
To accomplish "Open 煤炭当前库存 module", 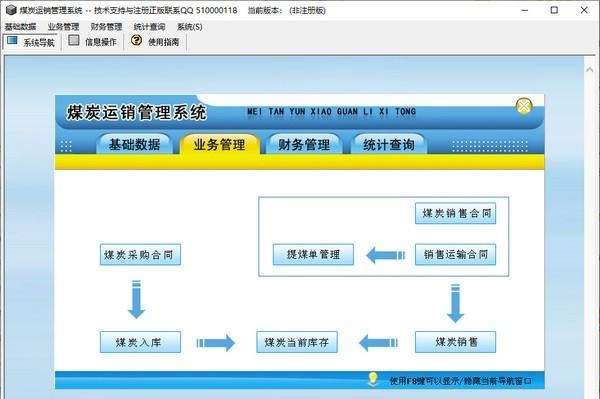I will coord(297,342).
